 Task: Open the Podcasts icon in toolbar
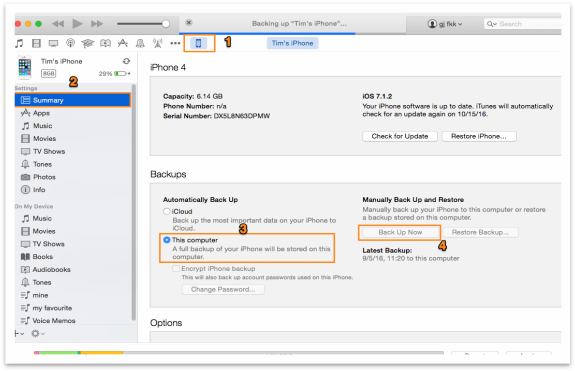coord(70,43)
